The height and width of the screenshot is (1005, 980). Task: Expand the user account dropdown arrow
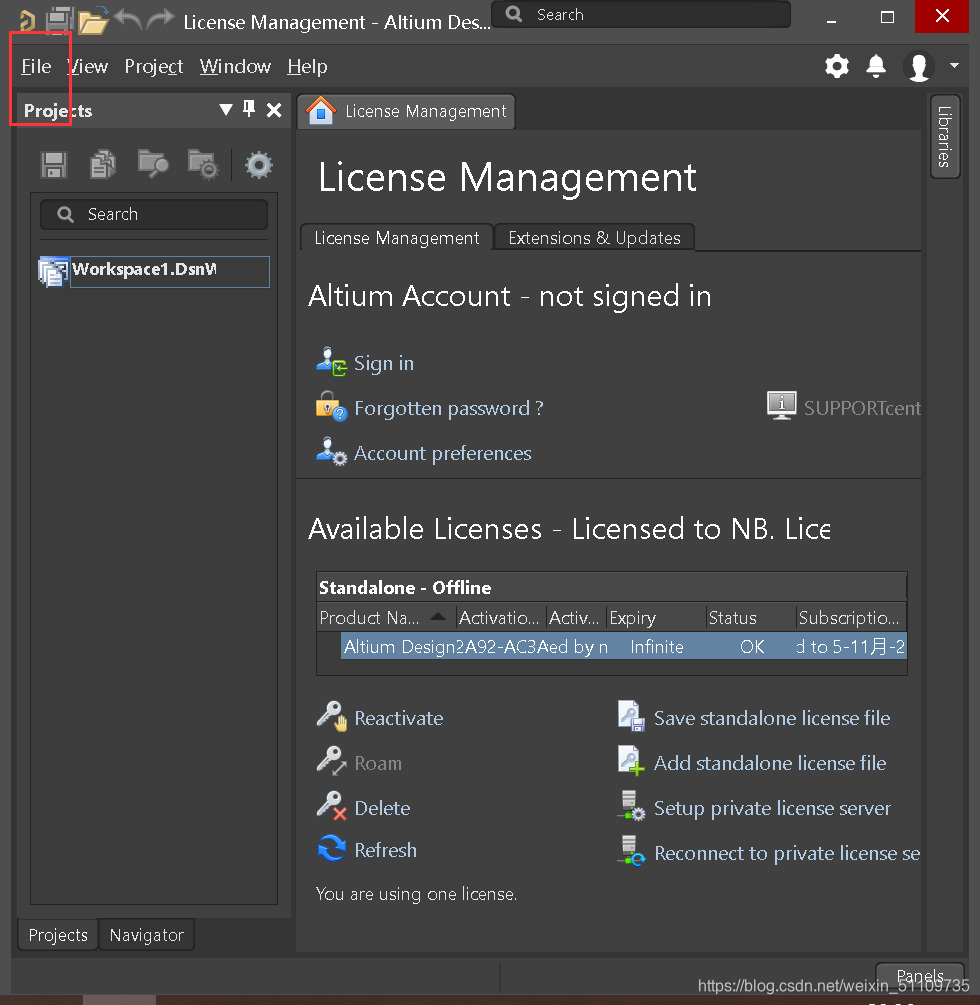[954, 65]
